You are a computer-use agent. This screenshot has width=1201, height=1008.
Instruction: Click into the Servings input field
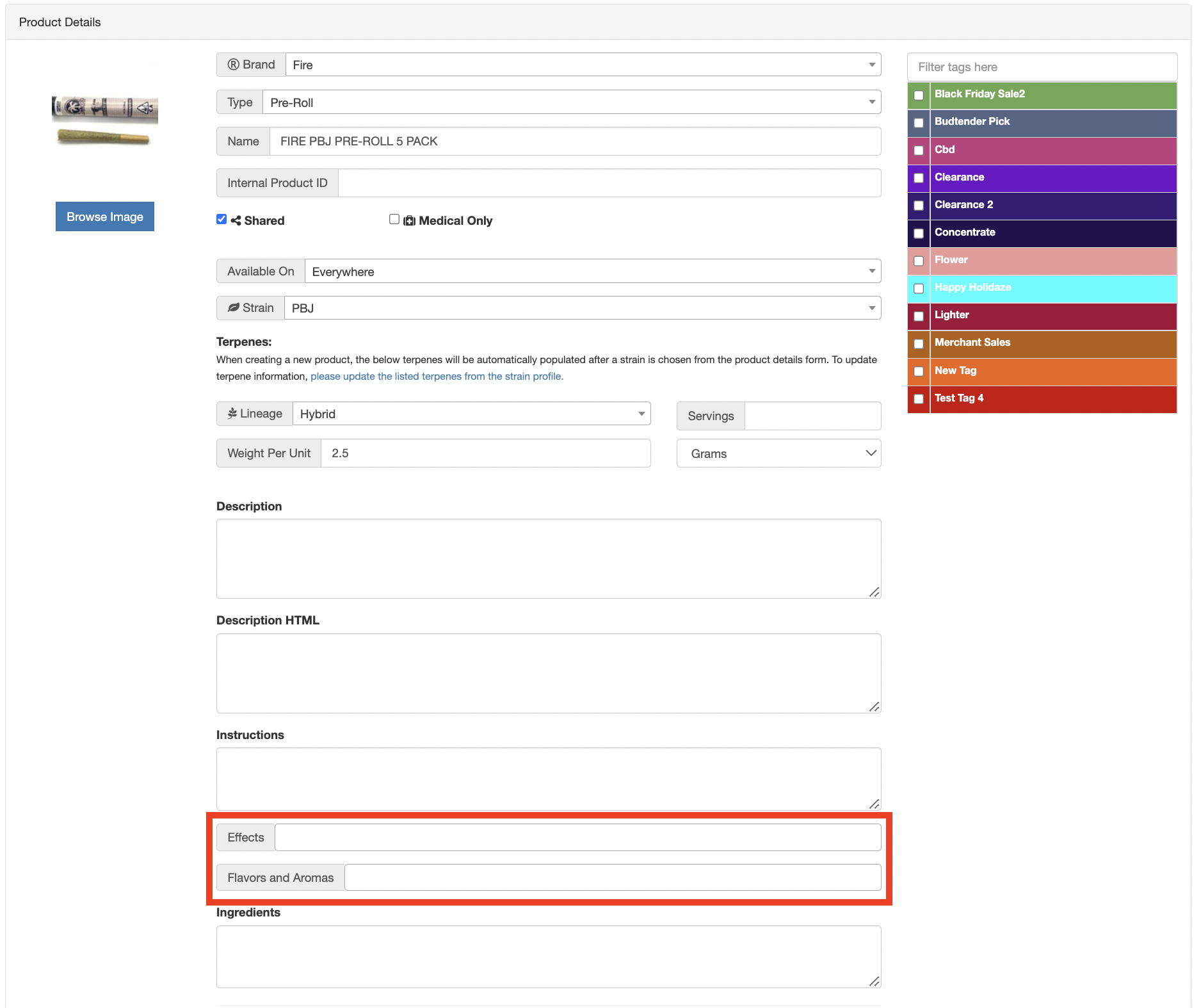813,416
